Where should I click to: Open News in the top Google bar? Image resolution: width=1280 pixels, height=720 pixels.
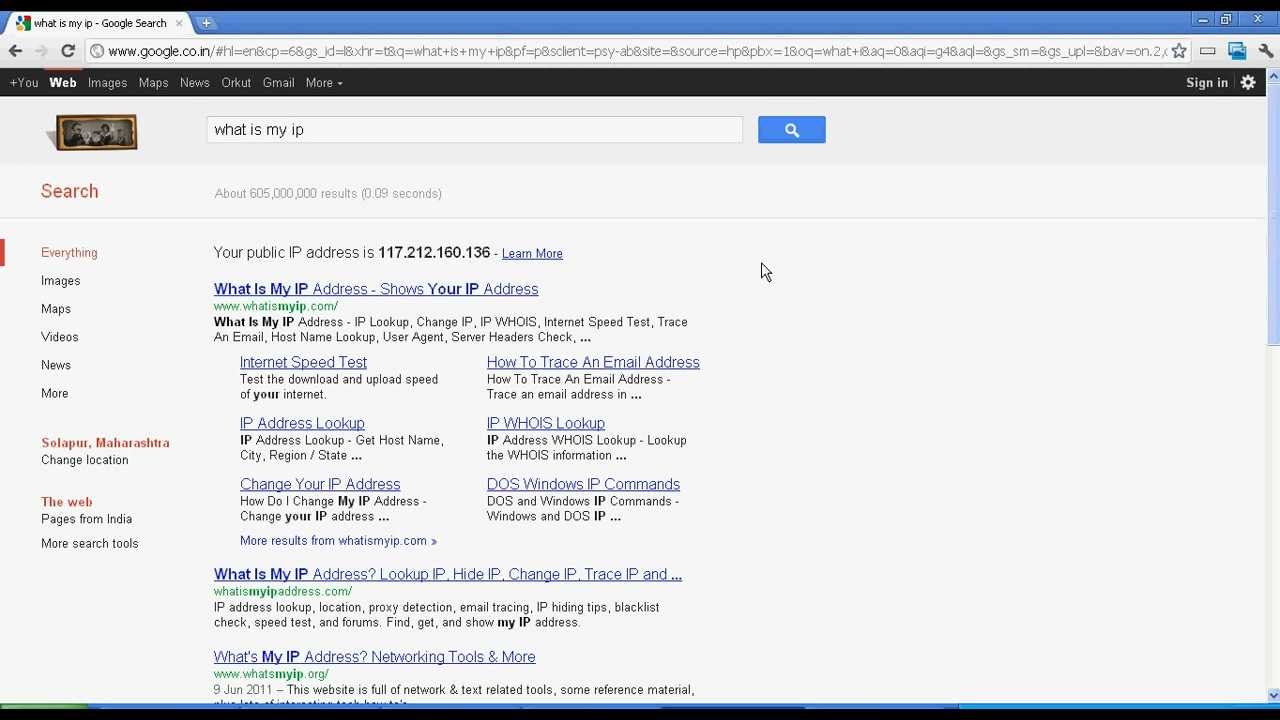tap(194, 83)
